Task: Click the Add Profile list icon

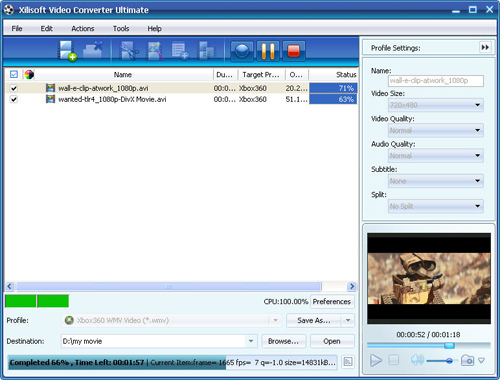Action: click(180, 51)
